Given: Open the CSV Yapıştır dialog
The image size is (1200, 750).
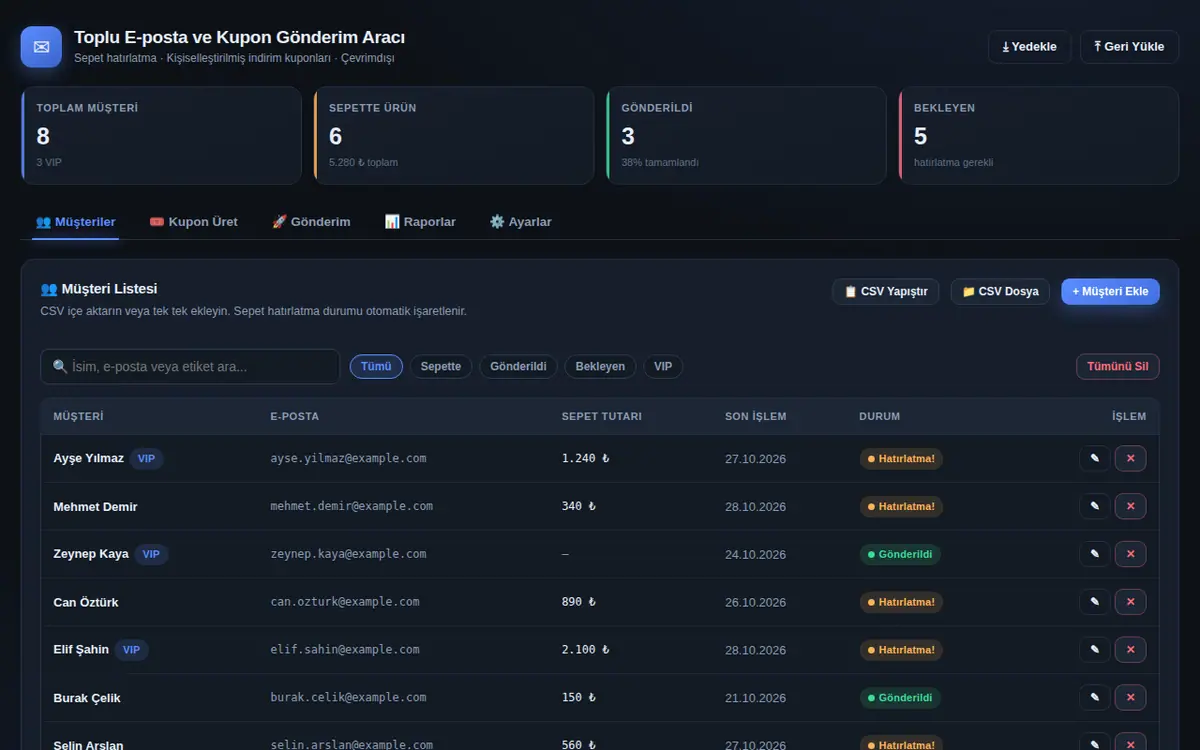Looking at the screenshot, I should tap(886, 292).
